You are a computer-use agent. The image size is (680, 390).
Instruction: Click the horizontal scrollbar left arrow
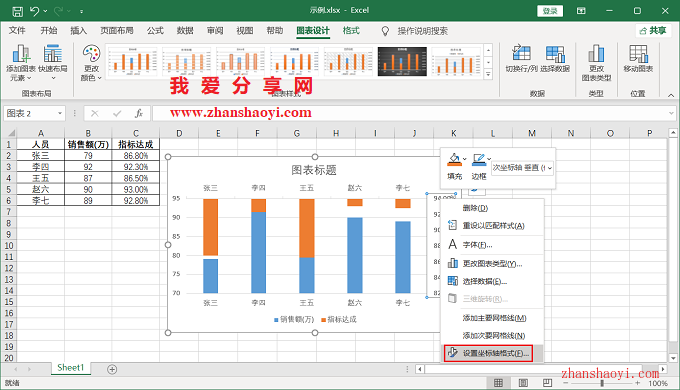pos(419,369)
